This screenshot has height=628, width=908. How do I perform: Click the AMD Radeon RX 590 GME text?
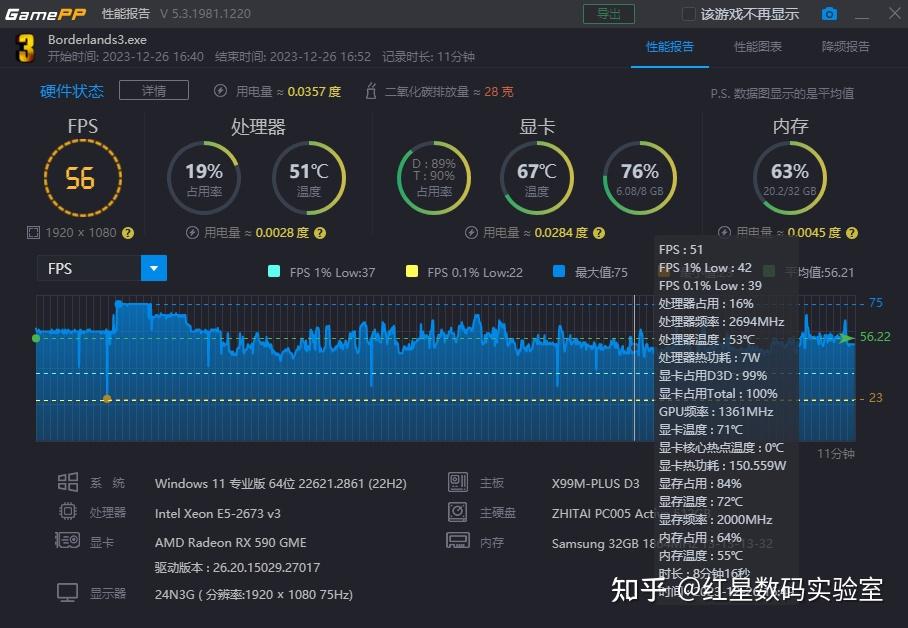[x=230, y=542]
